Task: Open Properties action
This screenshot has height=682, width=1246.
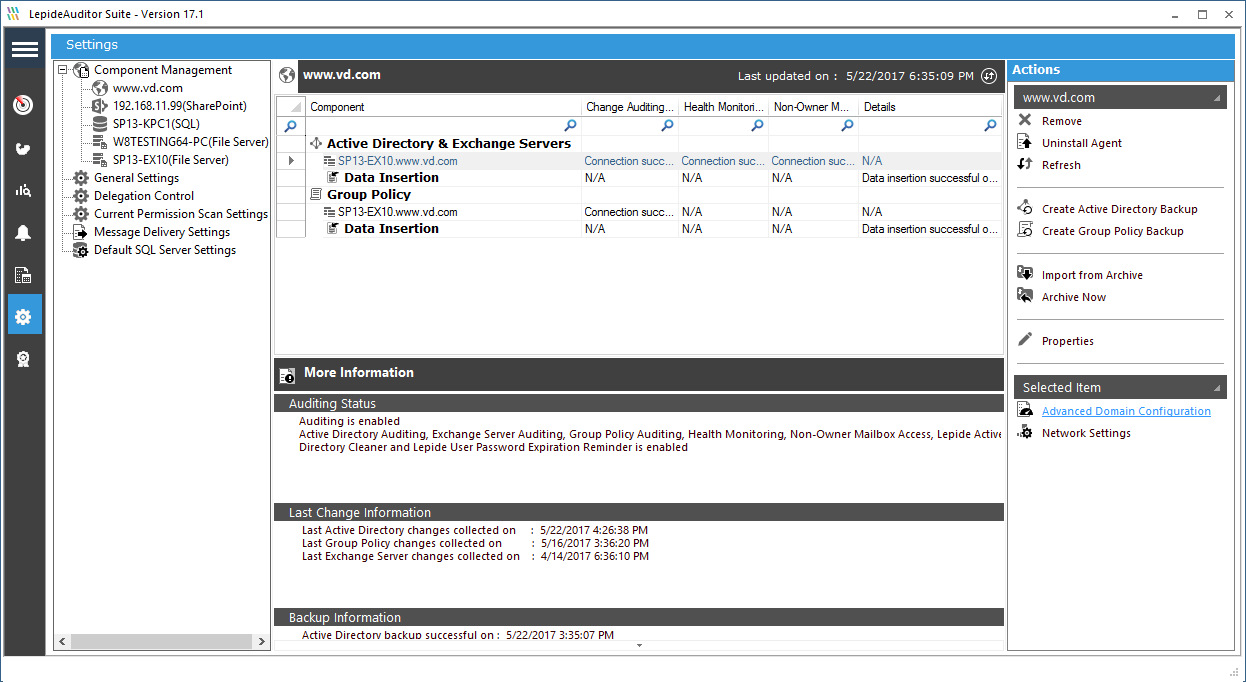Action: tap(1067, 341)
